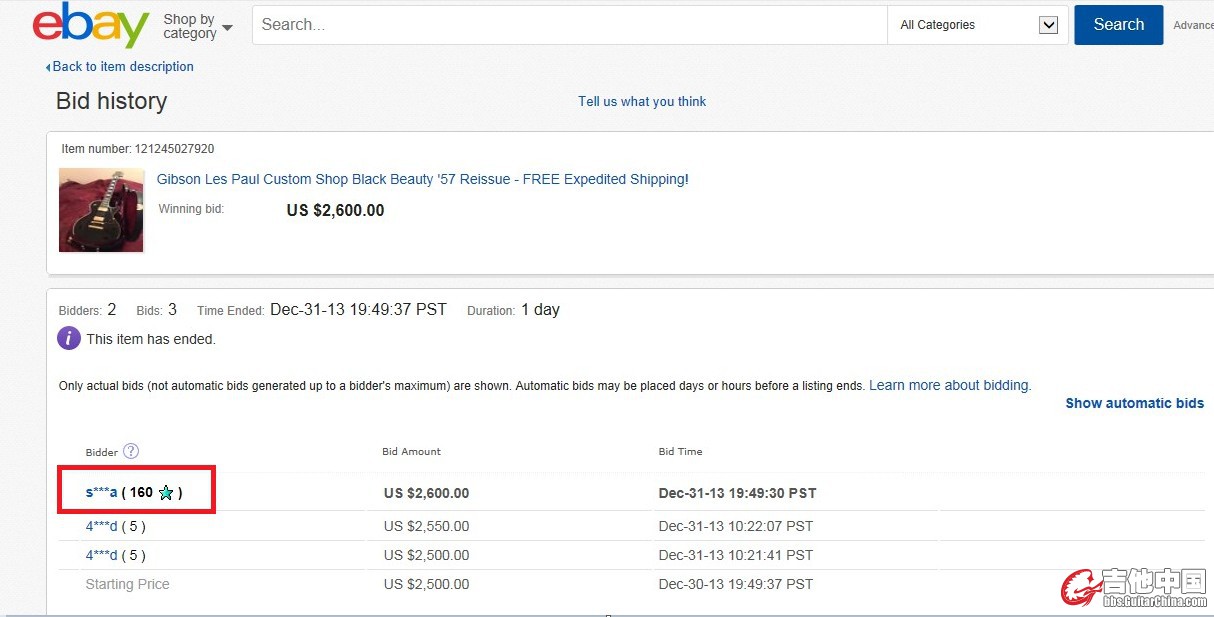Viewport: 1214px width, 617px height.
Task: Click the Time Ended value Dec-31-13 19:49:37 PST
Action: (358, 310)
